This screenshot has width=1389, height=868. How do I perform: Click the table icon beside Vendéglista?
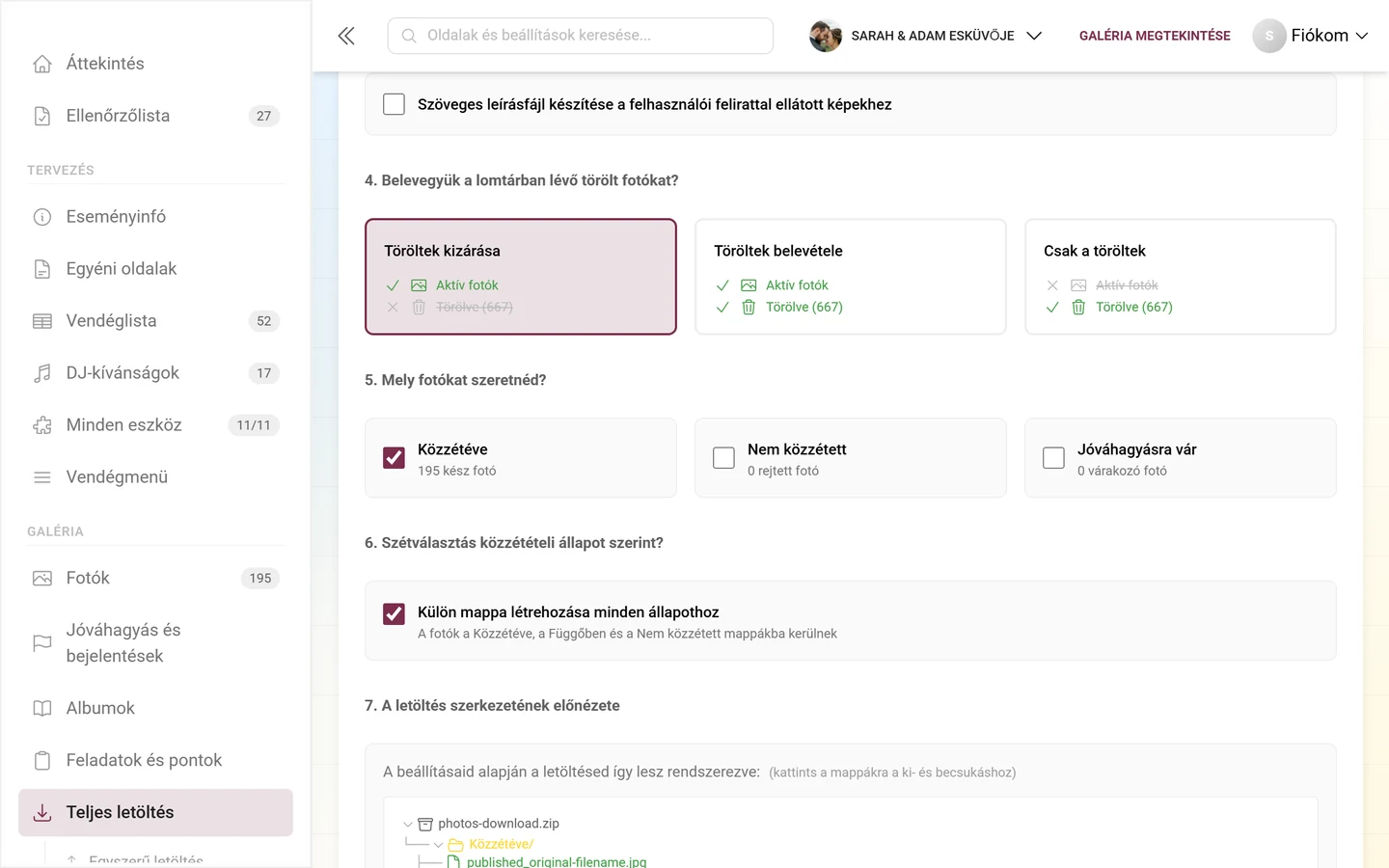click(x=42, y=321)
